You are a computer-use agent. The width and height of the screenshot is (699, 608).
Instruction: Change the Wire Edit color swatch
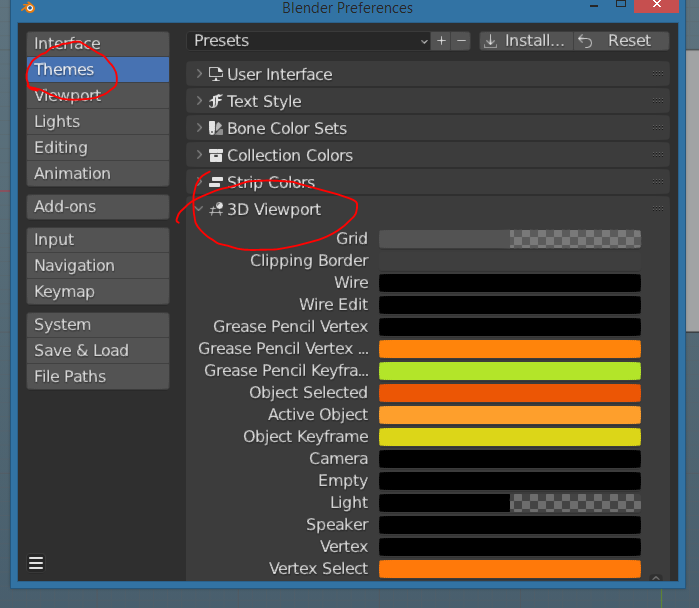click(x=510, y=305)
